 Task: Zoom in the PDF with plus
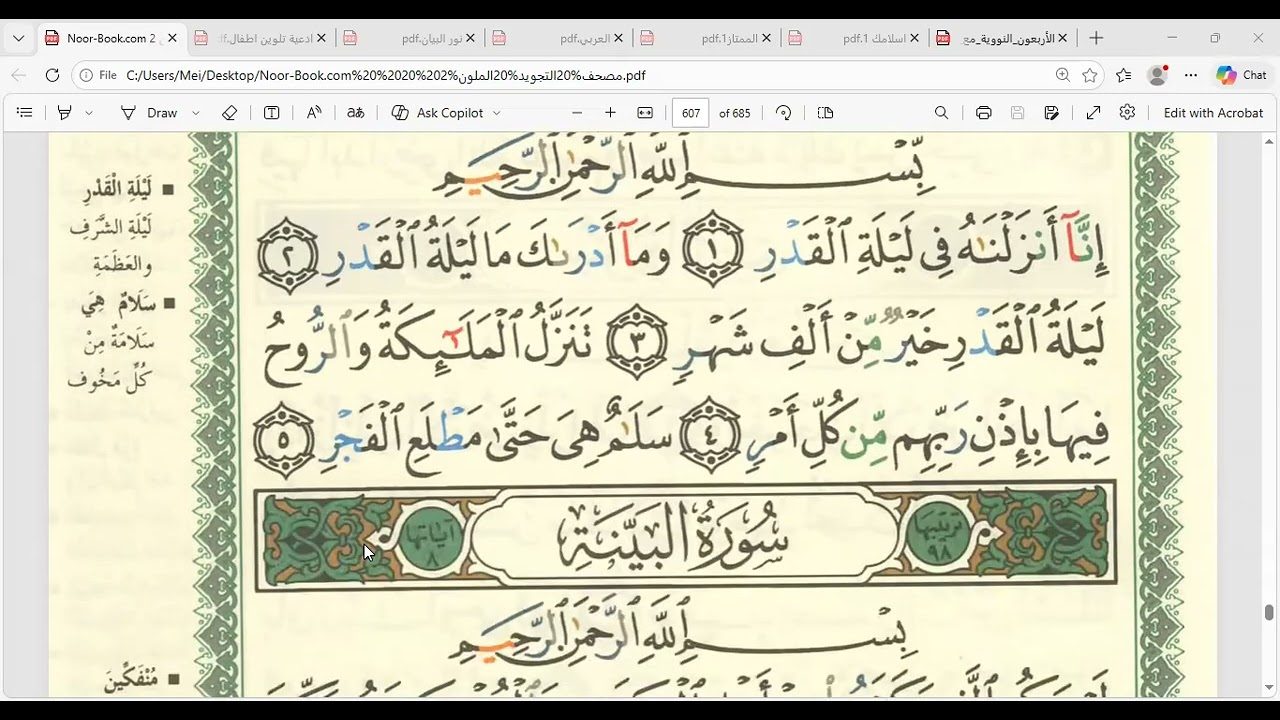coord(611,113)
